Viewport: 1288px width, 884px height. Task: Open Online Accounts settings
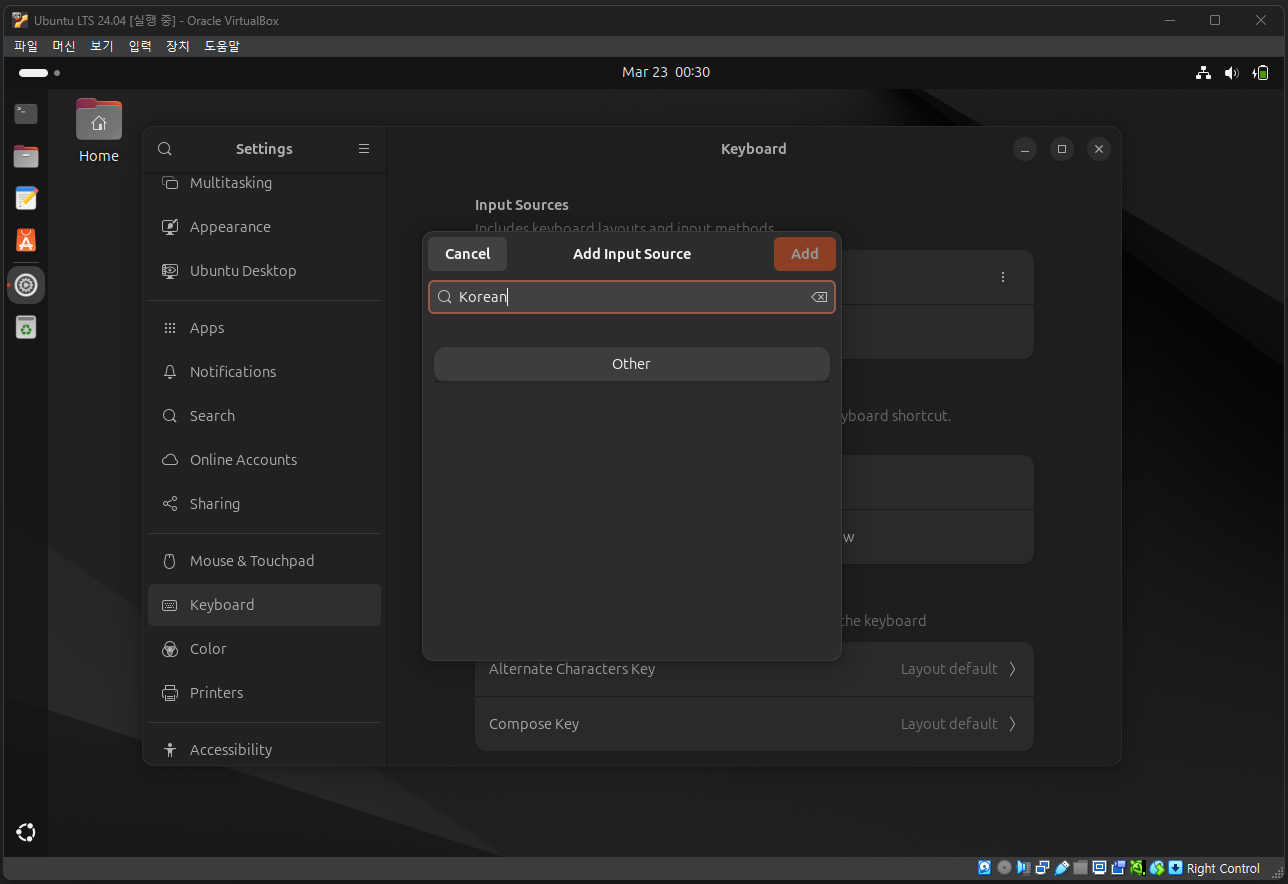tap(264, 460)
